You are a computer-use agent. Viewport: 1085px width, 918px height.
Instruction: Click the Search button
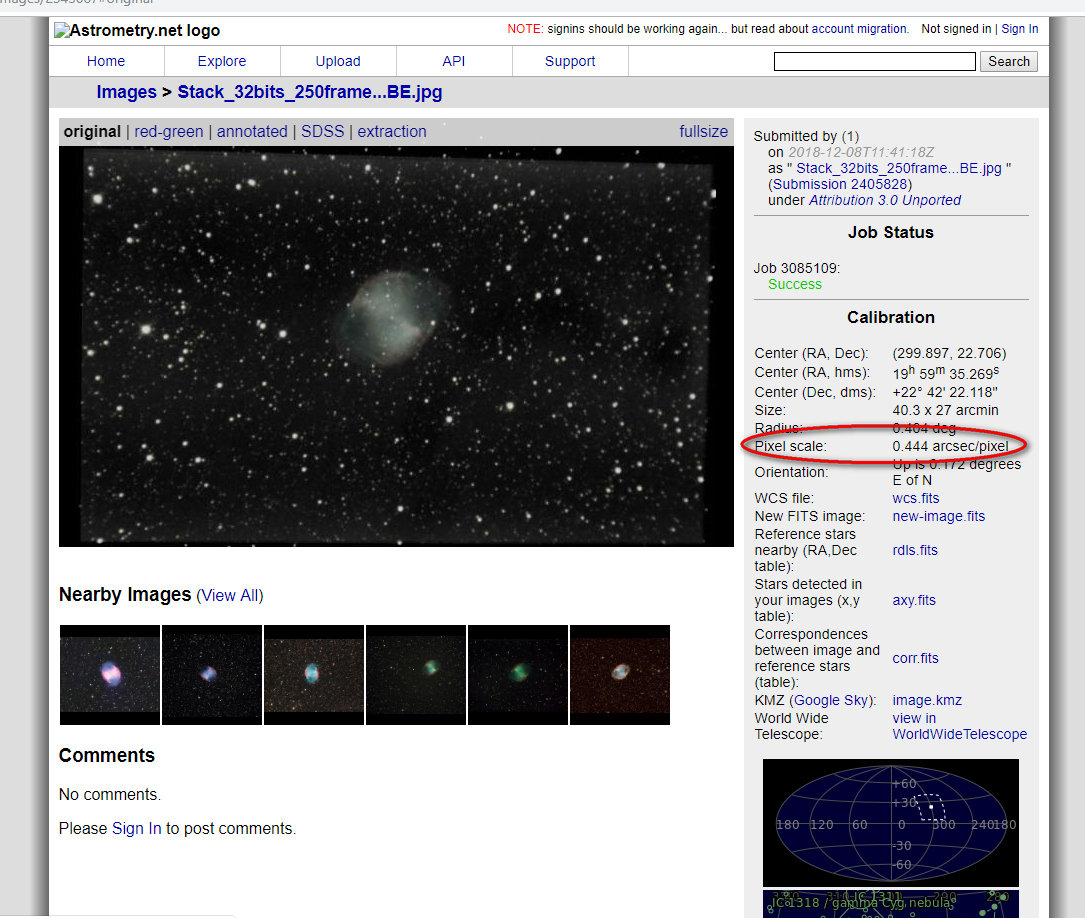pyautogui.click(x=1008, y=62)
